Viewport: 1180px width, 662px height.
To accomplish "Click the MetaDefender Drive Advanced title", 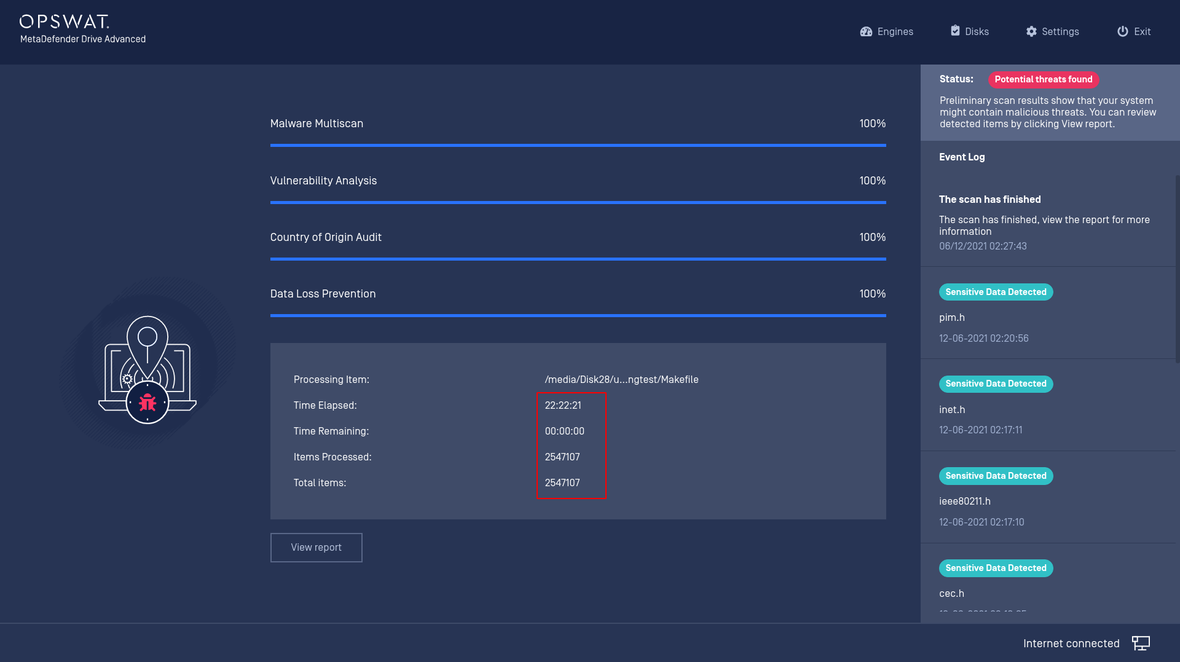I will pos(83,39).
